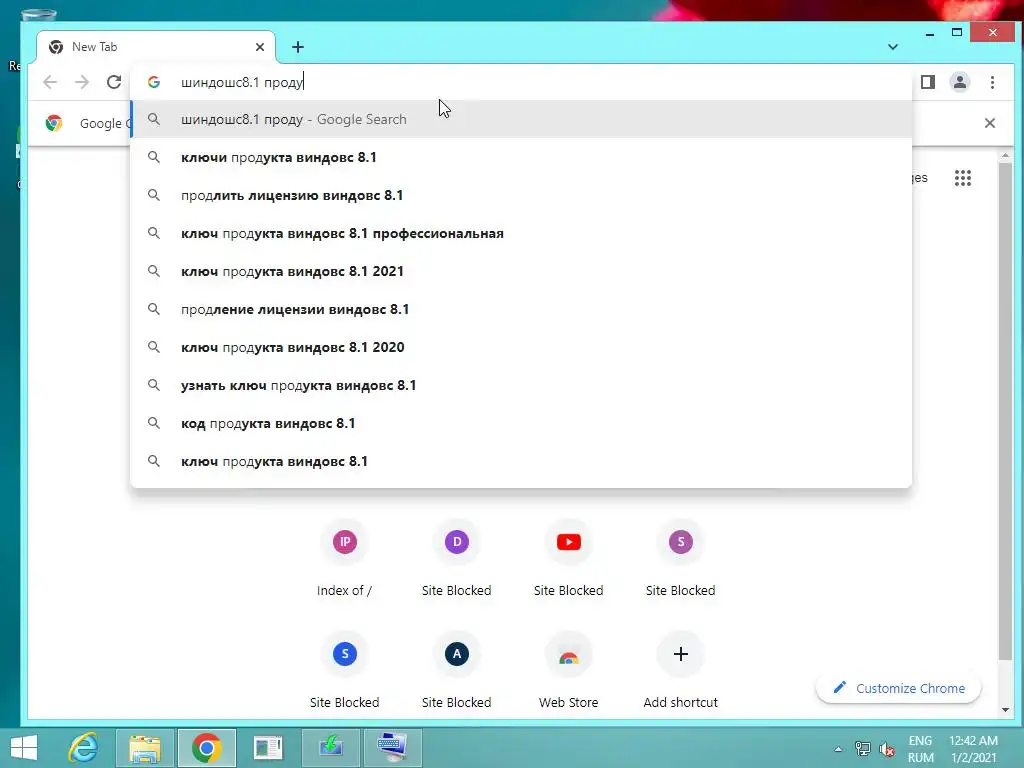Select 'продление лицензии виндовс 8.1' suggestion
This screenshot has width=1024, height=768.
pyautogui.click(x=521, y=309)
